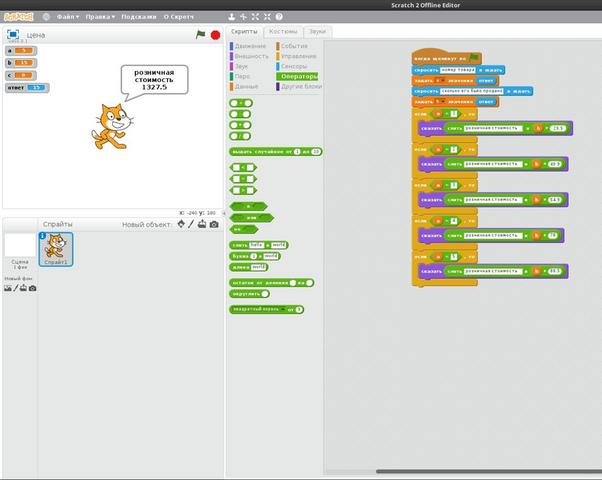Screen dimensions: 602x480
Task: Select the Данные block category
Action: click(x=244, y=86)
